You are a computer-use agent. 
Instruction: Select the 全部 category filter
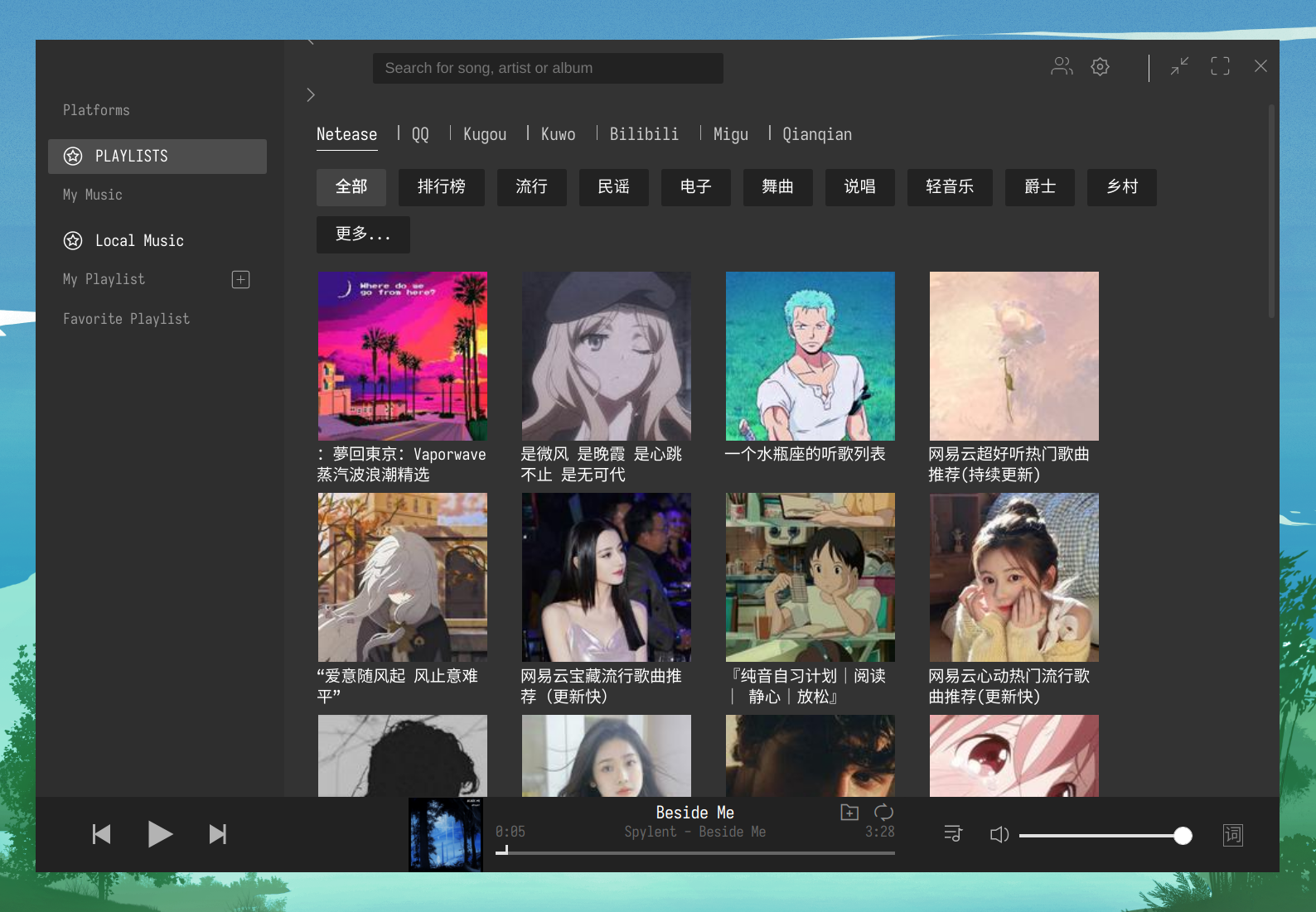coord(351,187)
